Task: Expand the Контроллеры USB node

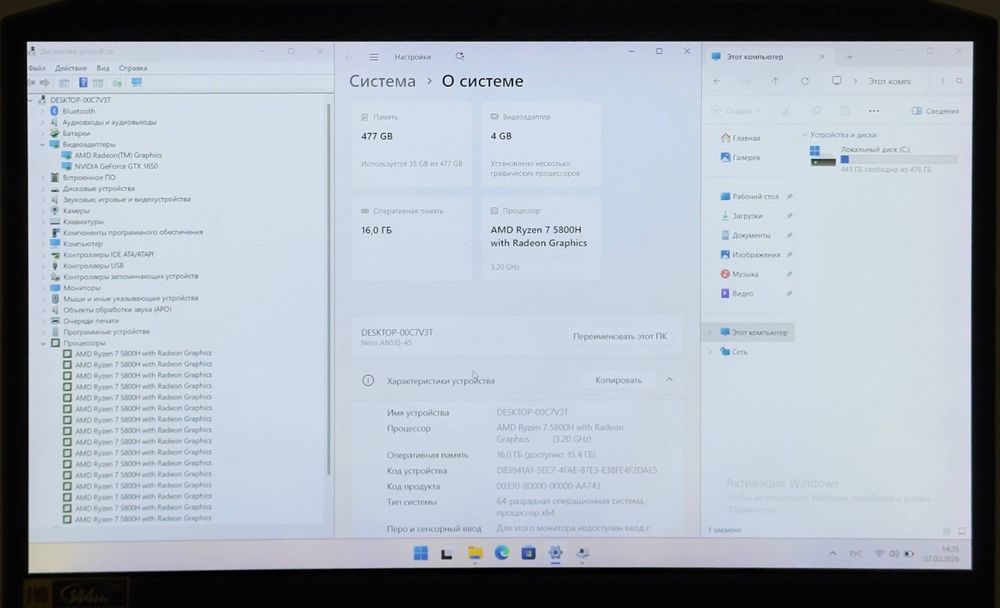Action: click(x=43, y=266)
